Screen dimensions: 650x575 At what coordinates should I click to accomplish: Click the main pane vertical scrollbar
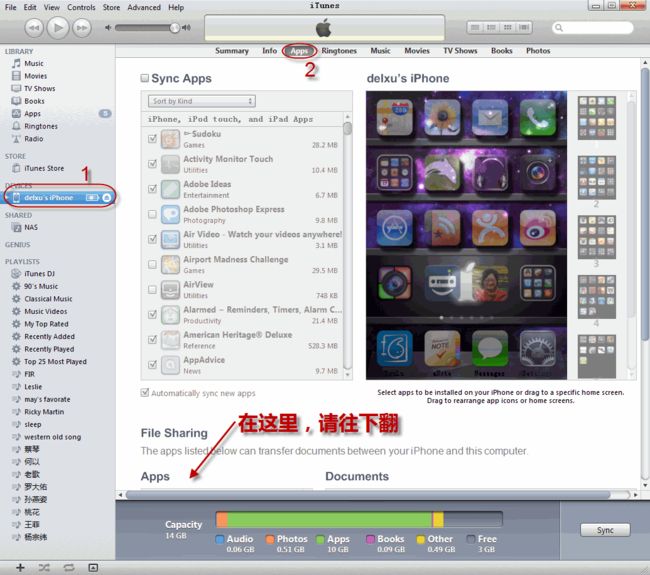pos(645,205)
